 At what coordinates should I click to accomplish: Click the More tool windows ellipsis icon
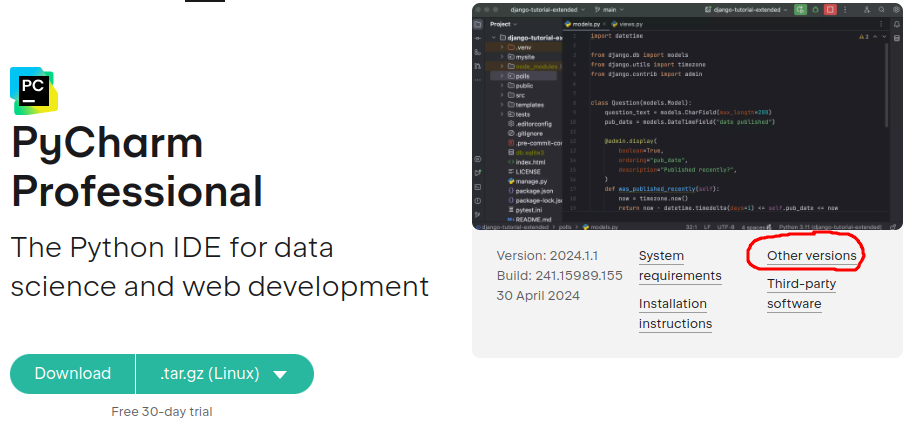pos(478,80)
